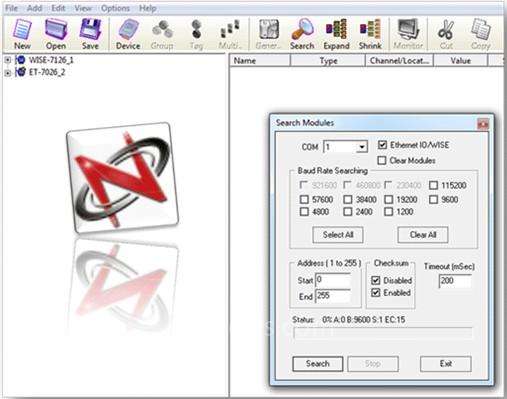507x399 pixels.
Task: Expand the WISE-7126_1 tree node
Action: click(7, 60)
